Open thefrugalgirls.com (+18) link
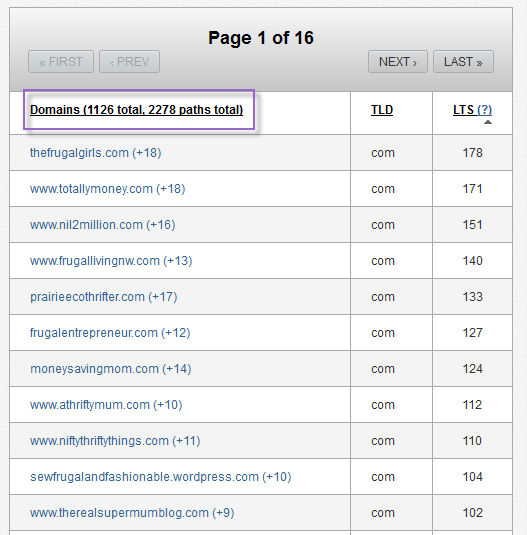Image resolution: width=527 pixels, height=535 pixels. [x=96, y=153]
